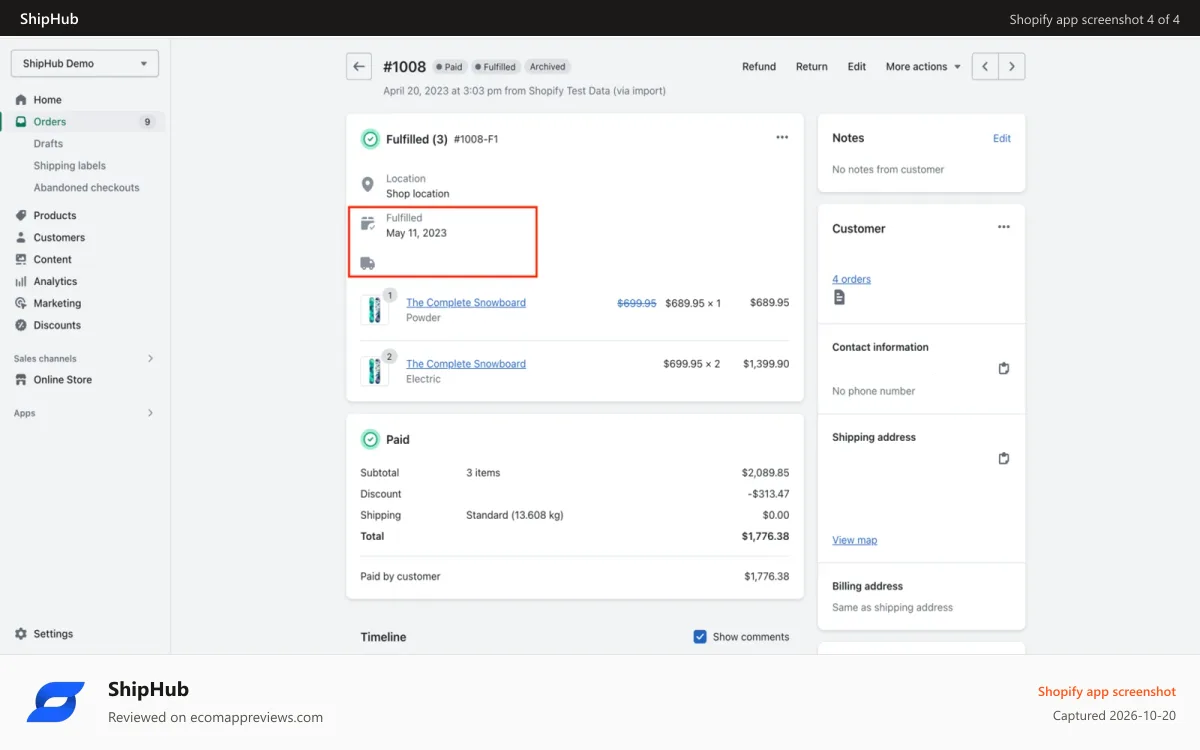Open Shipping labels in the sidebar

coord(70,166)
